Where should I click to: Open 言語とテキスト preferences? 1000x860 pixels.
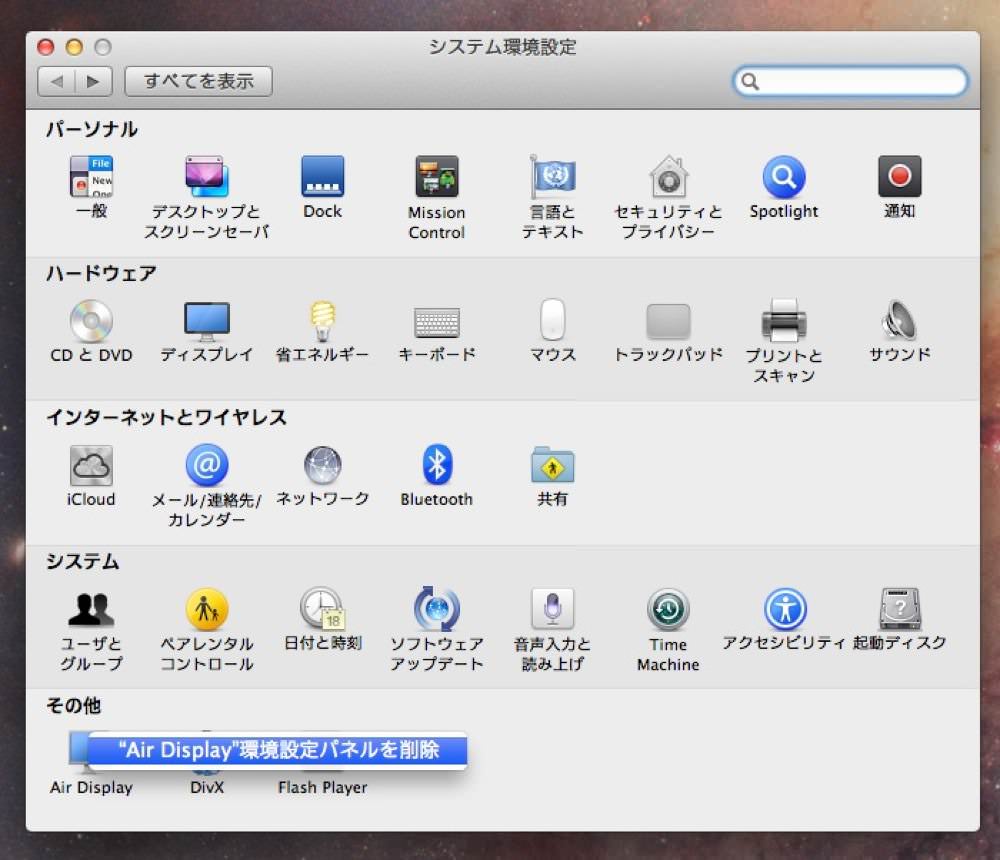coord(553,176)
